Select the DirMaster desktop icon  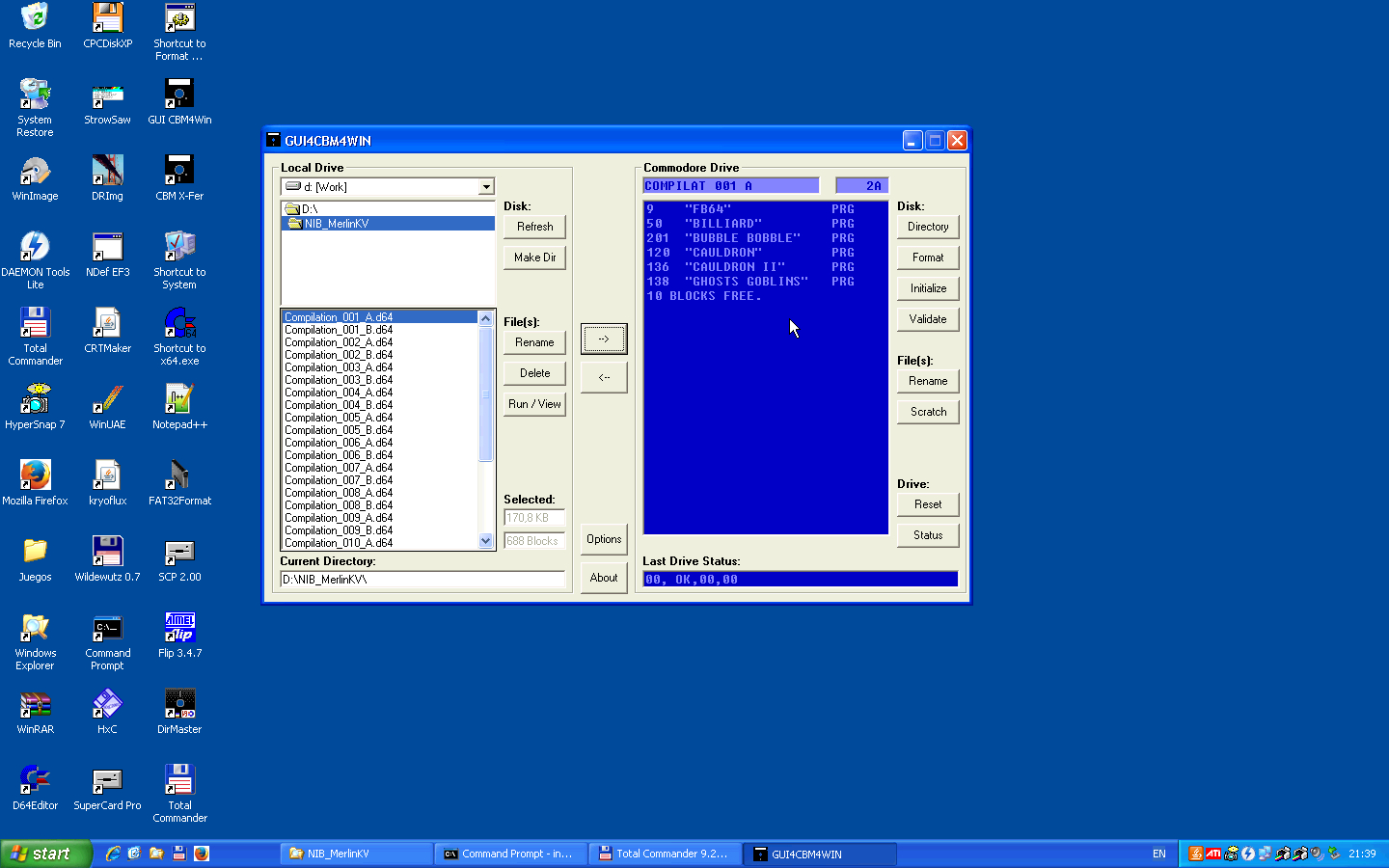[179, 712]
